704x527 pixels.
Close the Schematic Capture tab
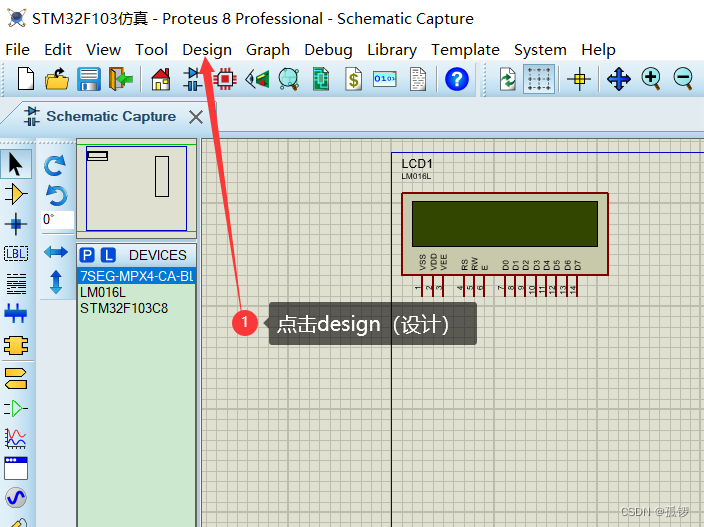(x=196, y=117)
